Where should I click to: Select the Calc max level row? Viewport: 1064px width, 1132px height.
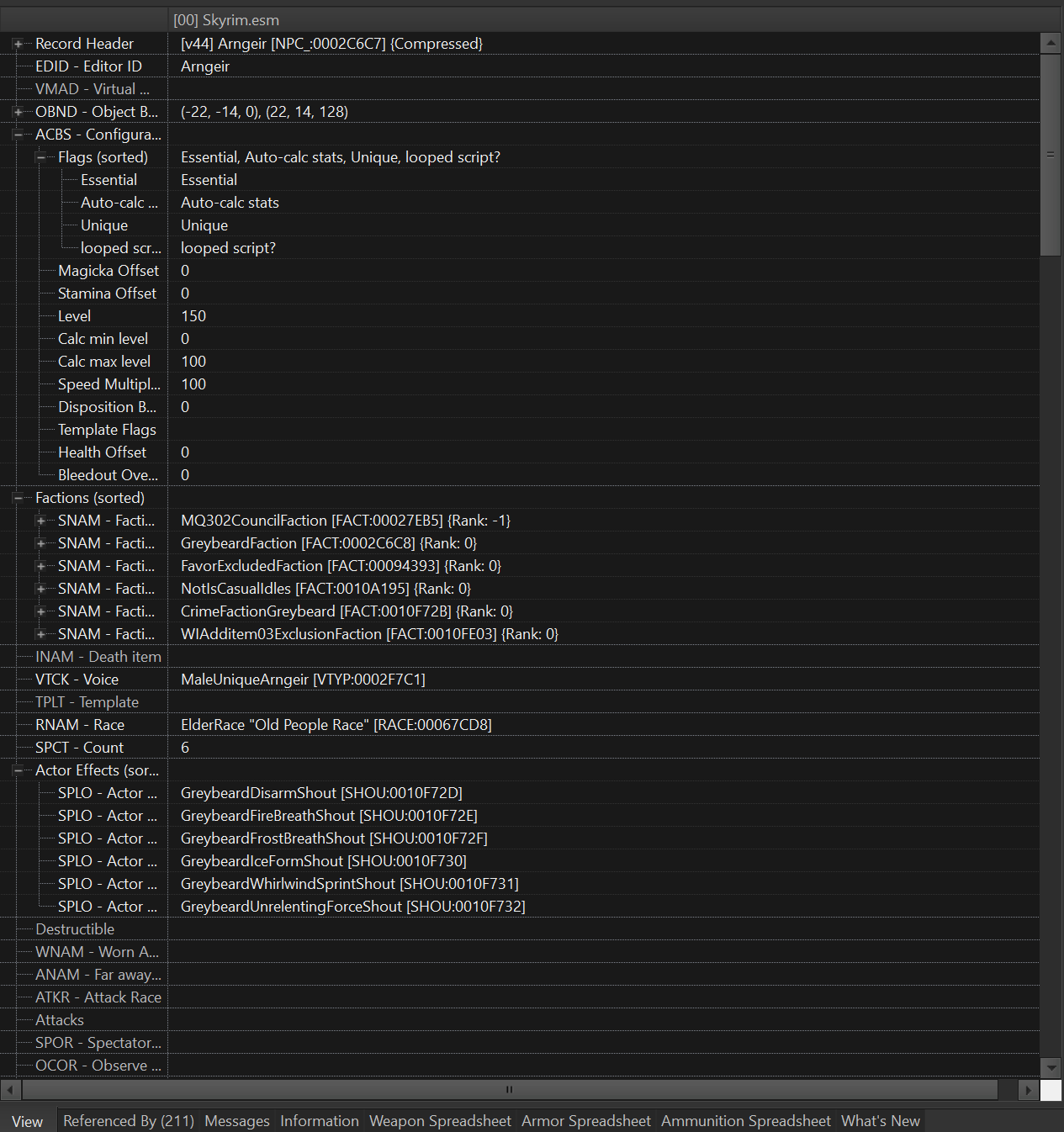(x=520, y=362)
